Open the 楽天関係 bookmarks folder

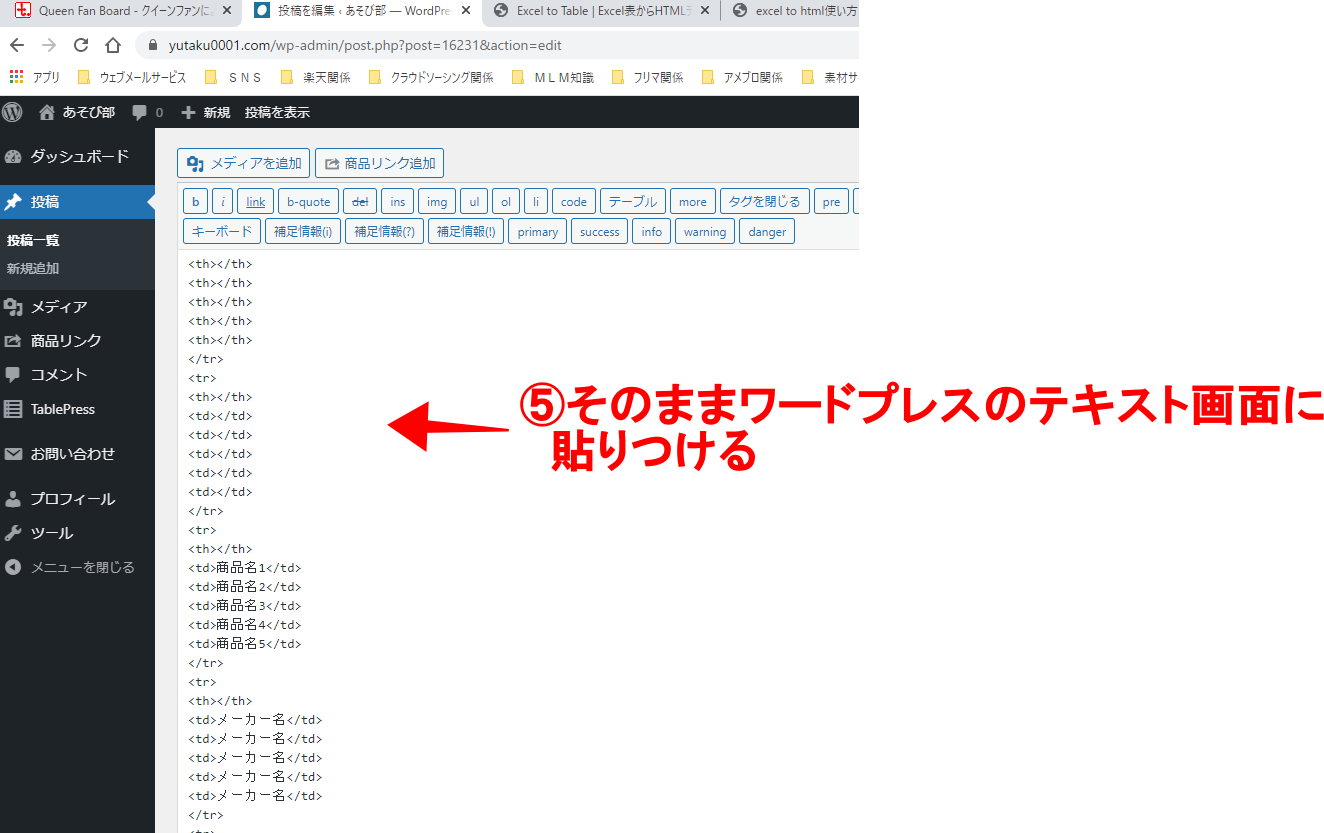tap(327, 75)
